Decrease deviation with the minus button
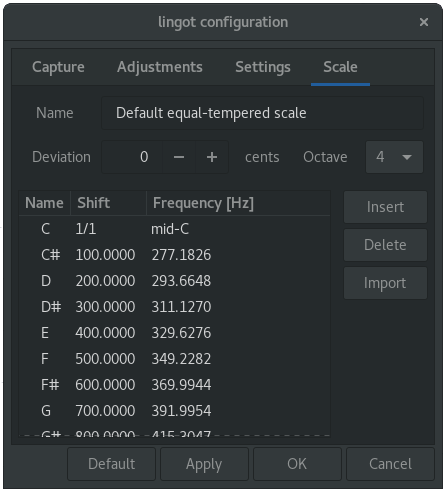This screenshot has height=492, width=446. pyautogui.click(x=179, y=157)
